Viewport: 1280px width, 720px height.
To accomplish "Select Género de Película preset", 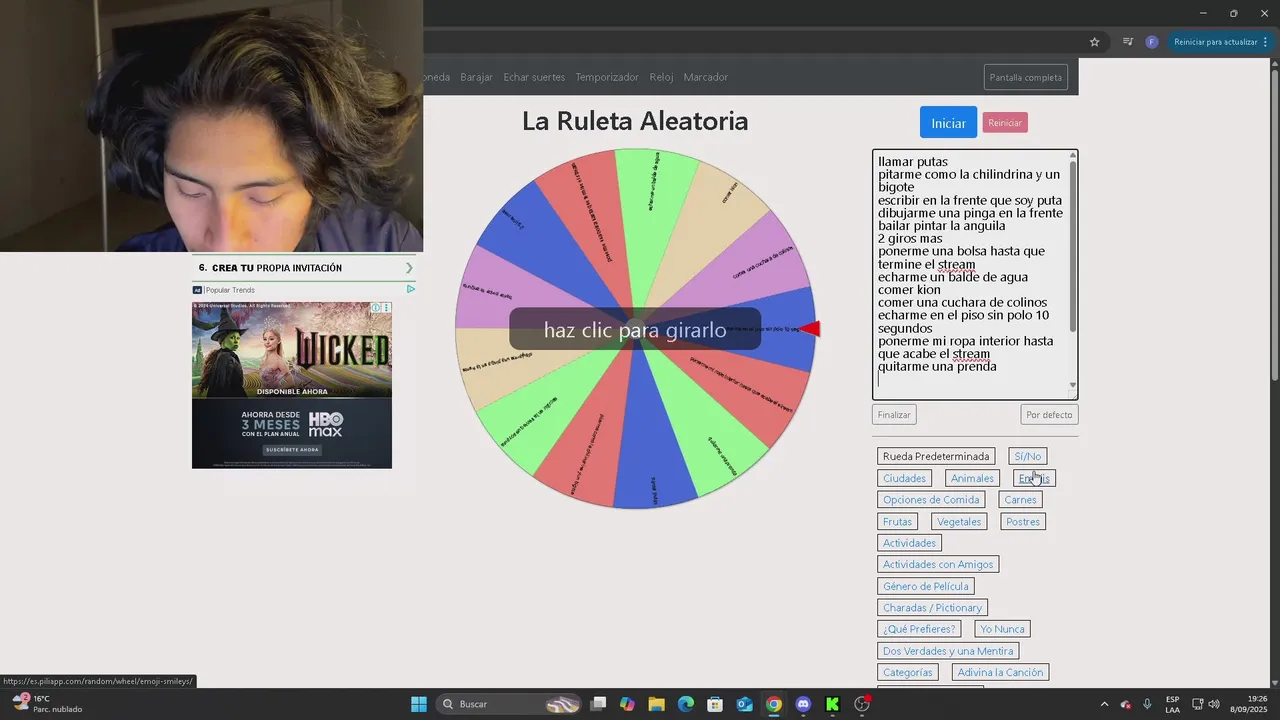I will pos(925,587).
